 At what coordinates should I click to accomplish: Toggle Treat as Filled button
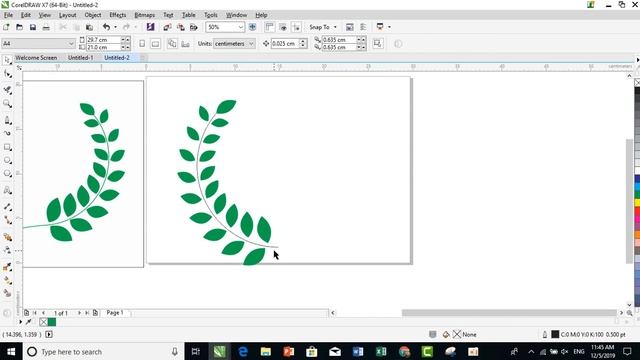[378, 43]
